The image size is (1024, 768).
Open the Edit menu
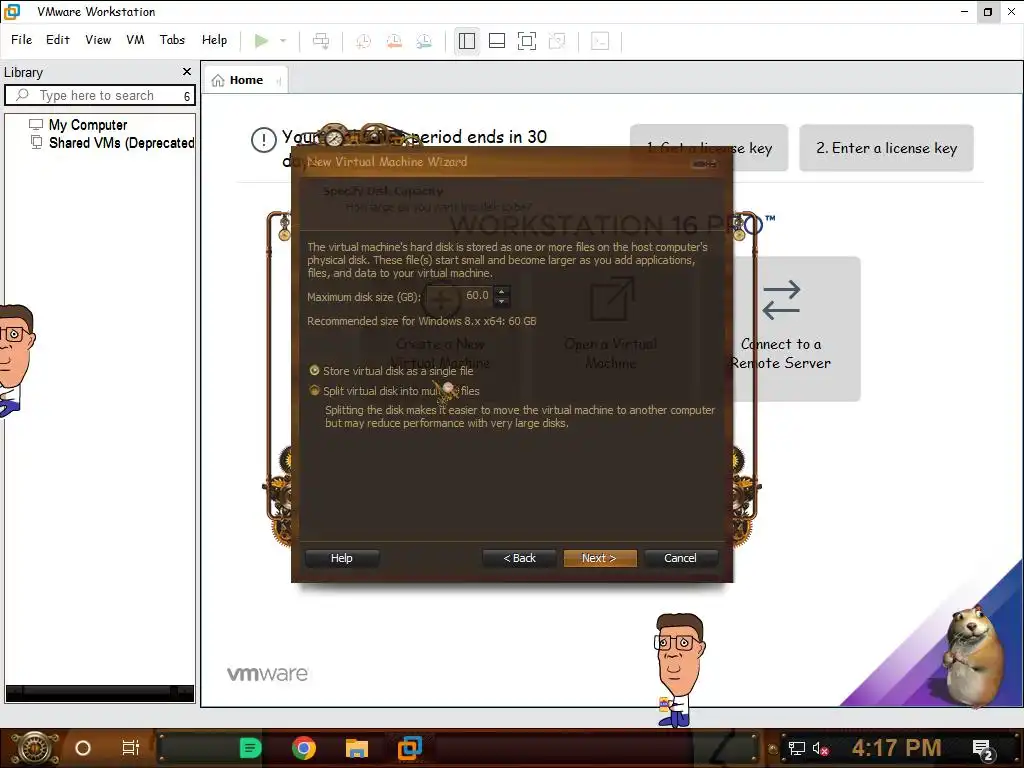coord(57,40)
